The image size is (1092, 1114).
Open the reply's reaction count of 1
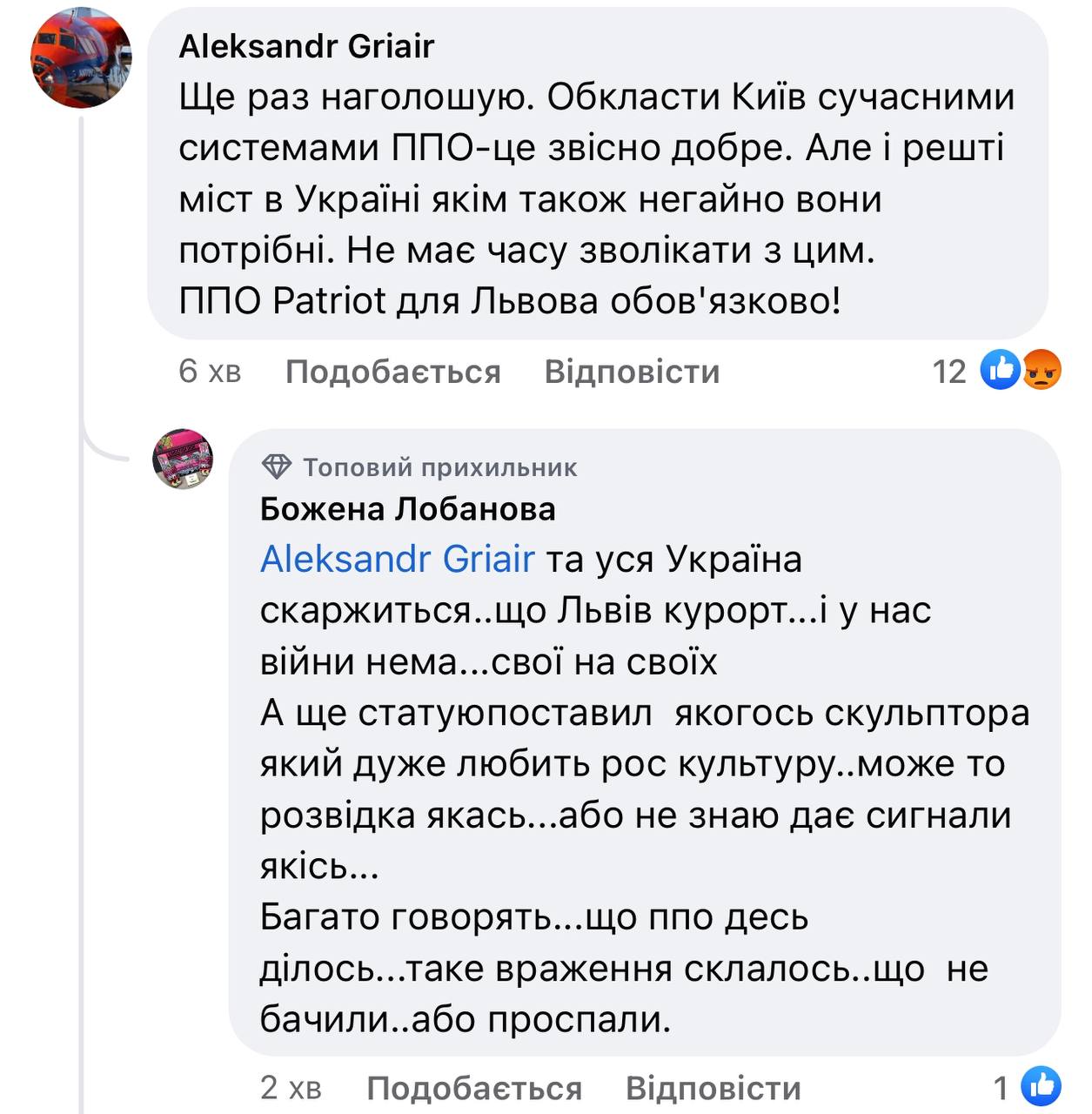pyautogui.click(x=1002, y=1088)
